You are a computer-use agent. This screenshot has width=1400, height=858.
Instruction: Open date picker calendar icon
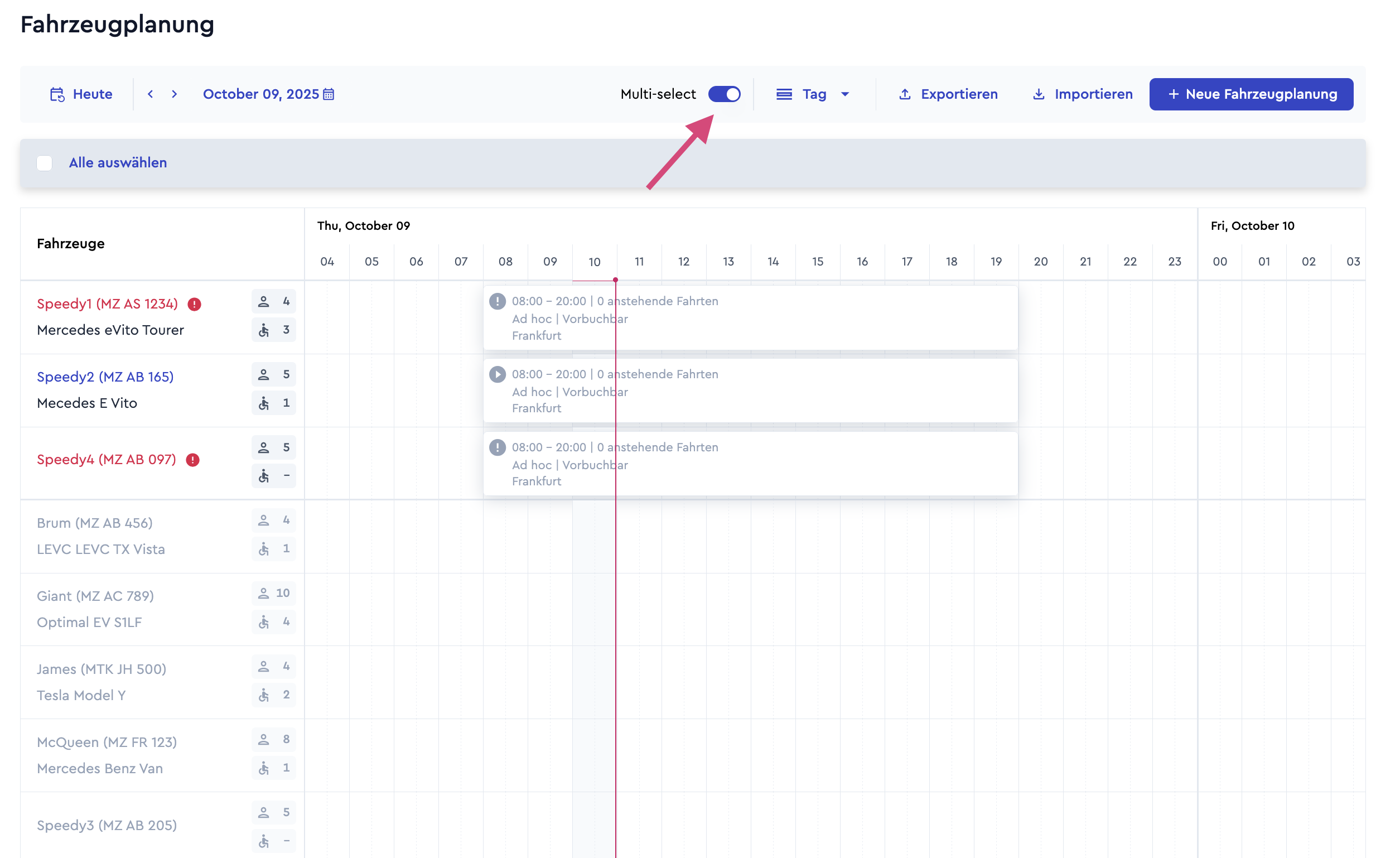[x=329, y=94]
